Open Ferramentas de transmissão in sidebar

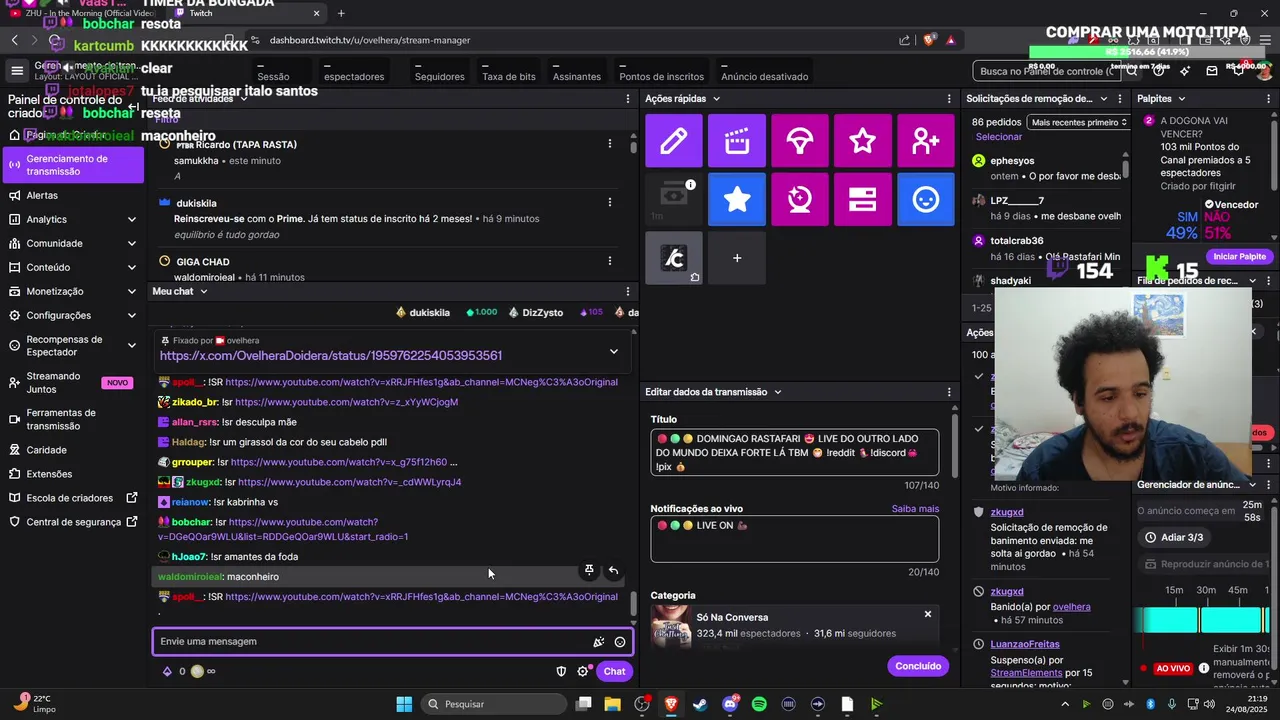(x=73, y=419)
